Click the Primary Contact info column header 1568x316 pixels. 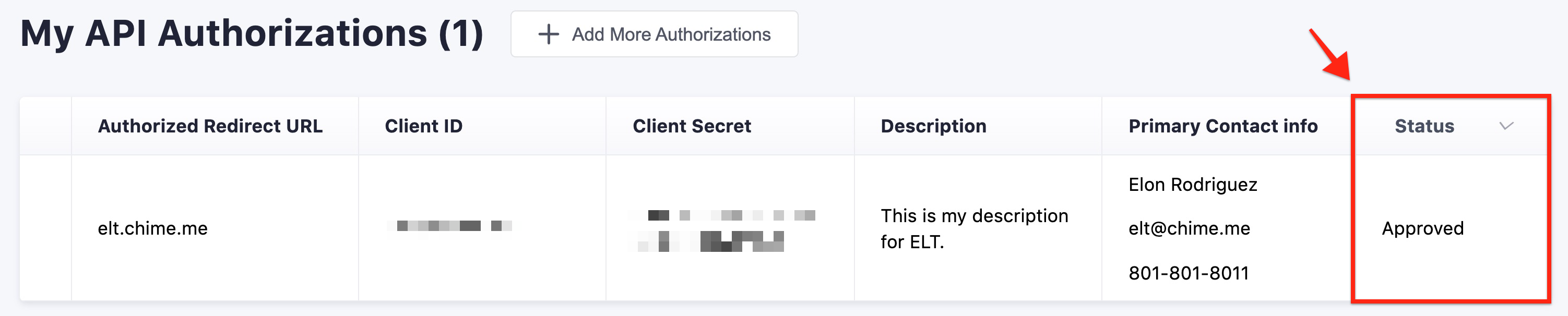pyautogui.click(x=1223, y=126)
